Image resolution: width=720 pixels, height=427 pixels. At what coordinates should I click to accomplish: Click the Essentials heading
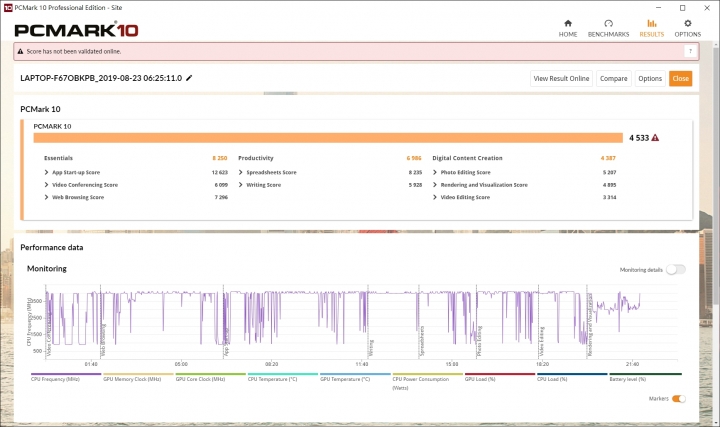(58, 158)
